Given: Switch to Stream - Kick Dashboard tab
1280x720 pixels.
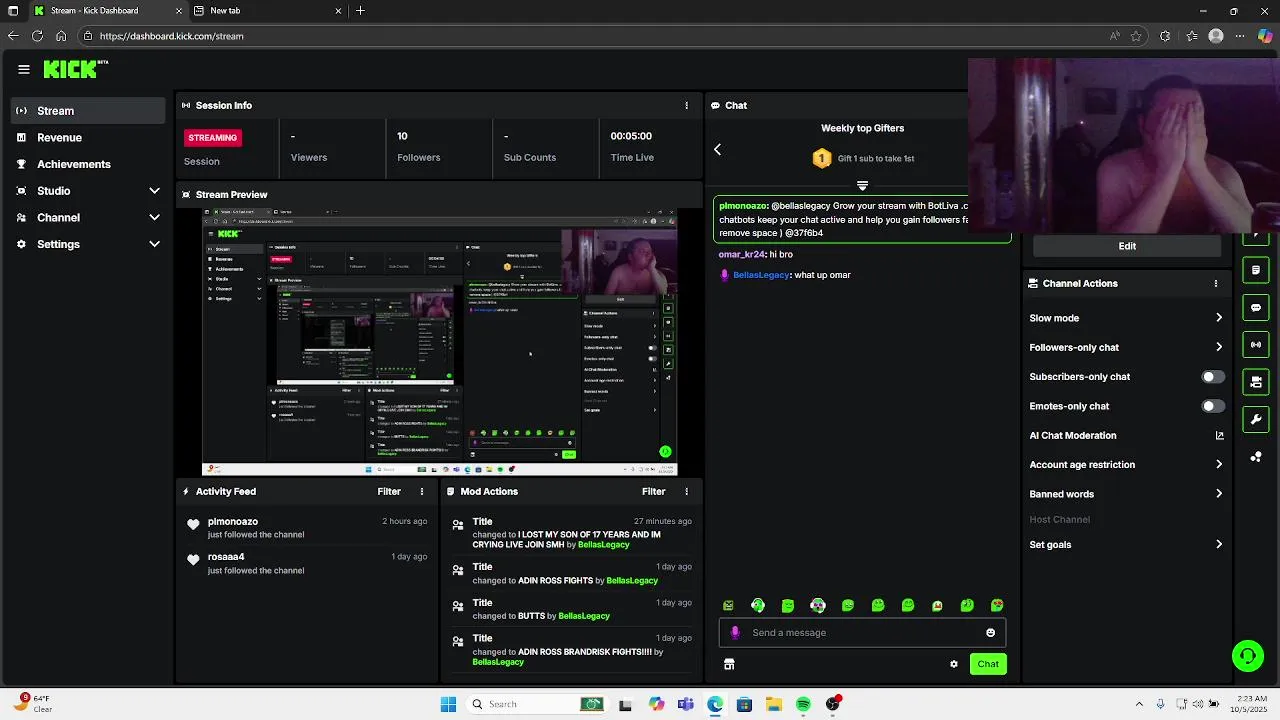Looking at the screenshot, I should click(107, 11).
